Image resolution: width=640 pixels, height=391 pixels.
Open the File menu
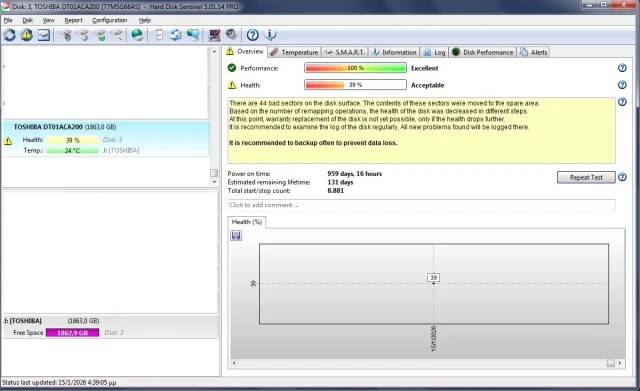8,20
